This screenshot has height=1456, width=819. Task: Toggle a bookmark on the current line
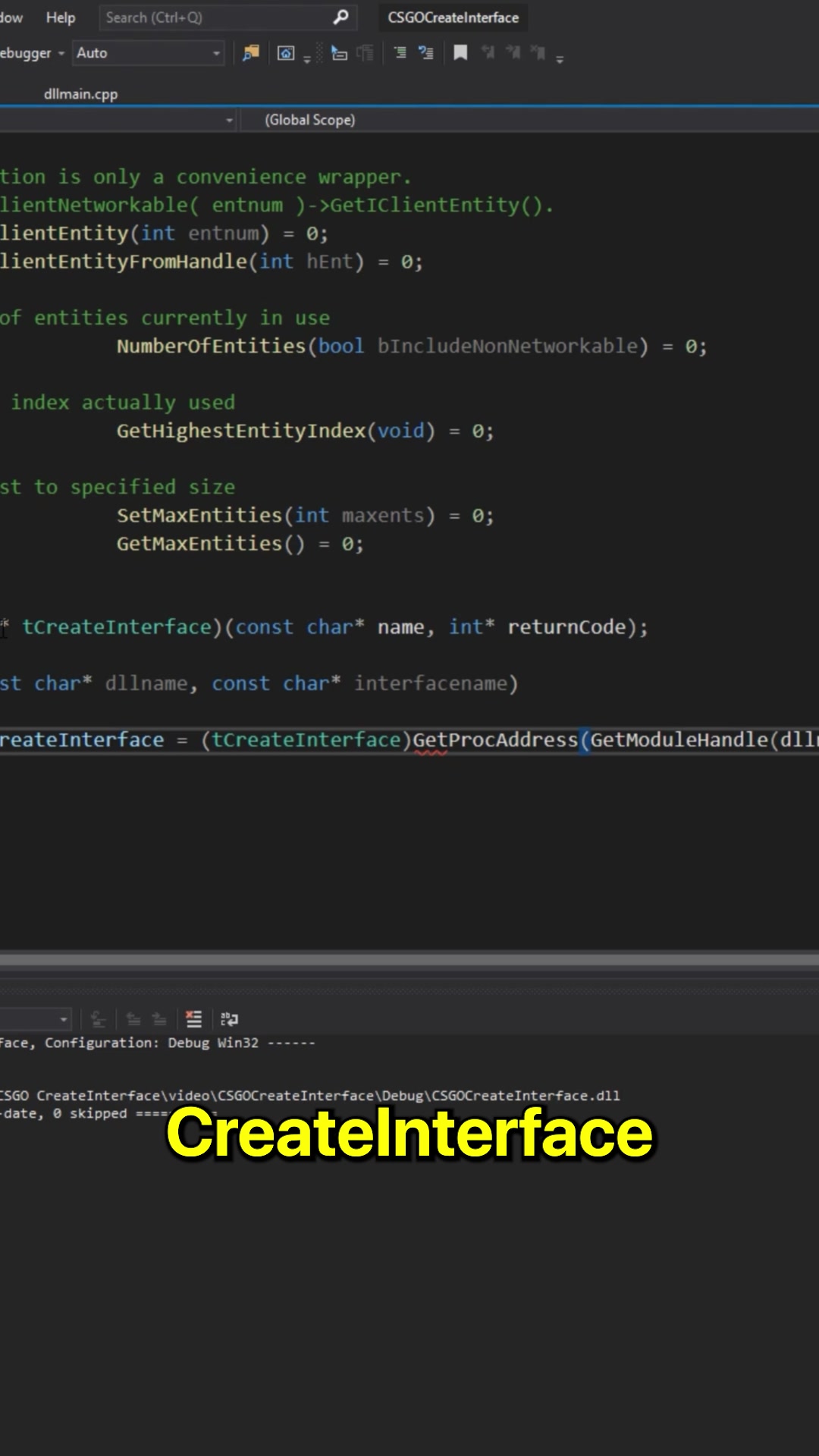460,52
